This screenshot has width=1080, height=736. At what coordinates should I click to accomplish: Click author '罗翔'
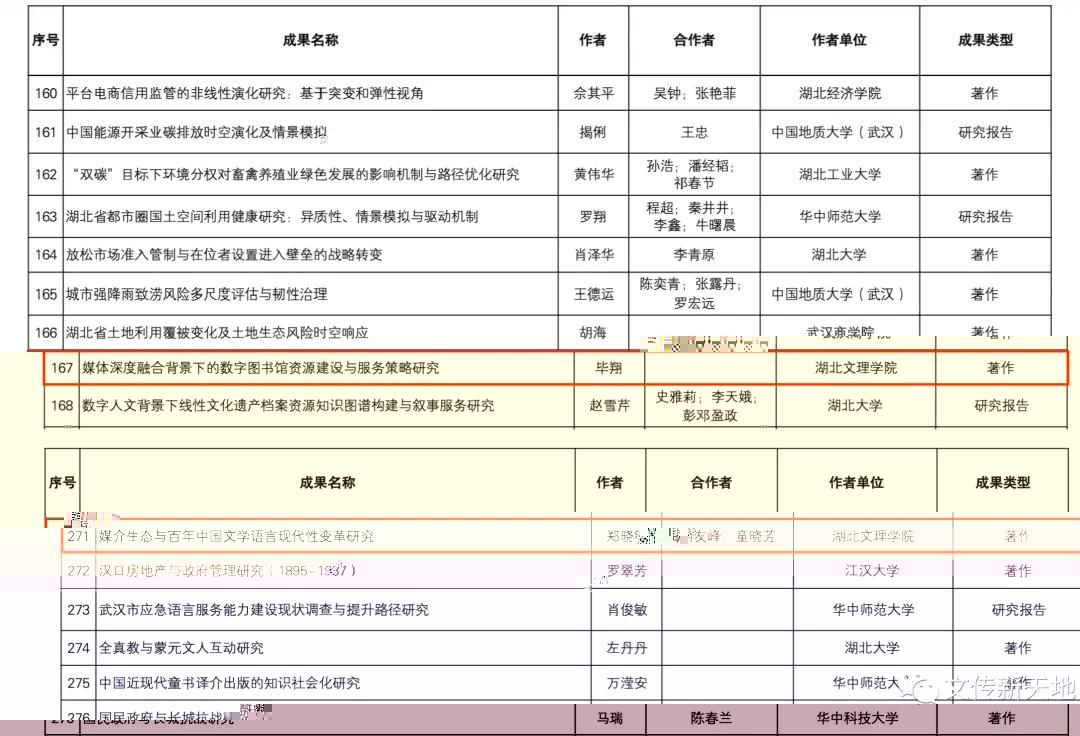(x=593, y=216)
